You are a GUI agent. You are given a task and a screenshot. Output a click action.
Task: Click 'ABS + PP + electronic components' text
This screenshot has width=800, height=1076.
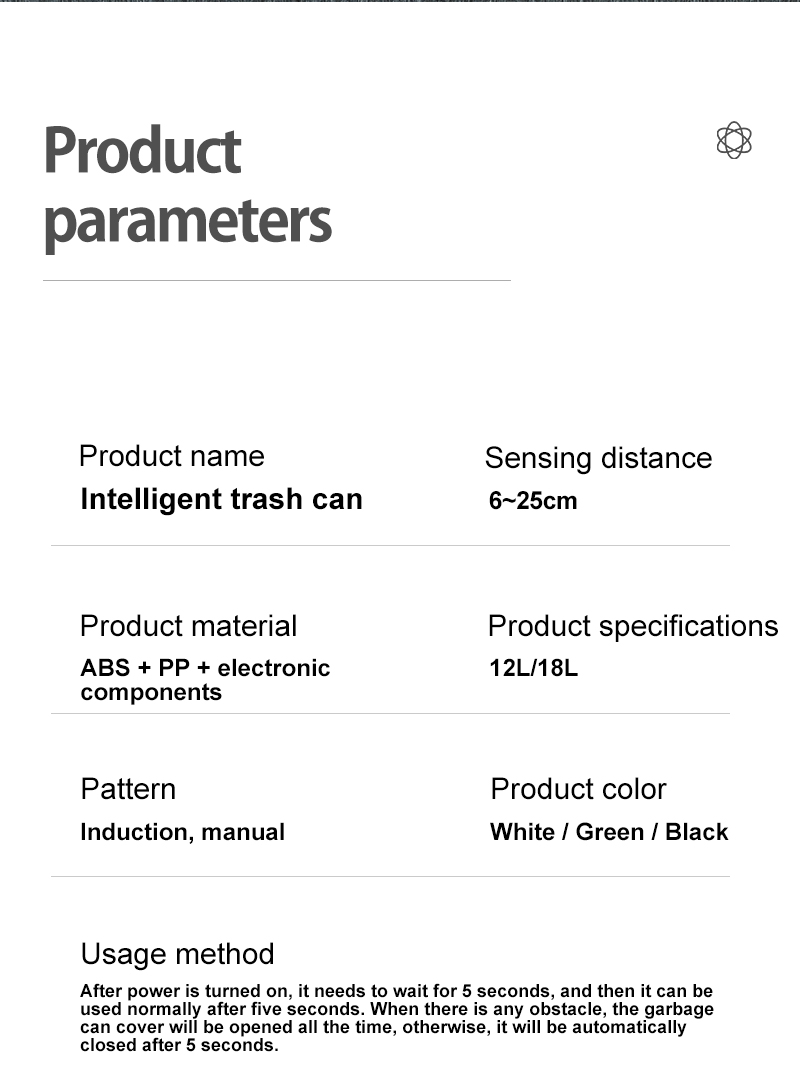coord(205,679)
